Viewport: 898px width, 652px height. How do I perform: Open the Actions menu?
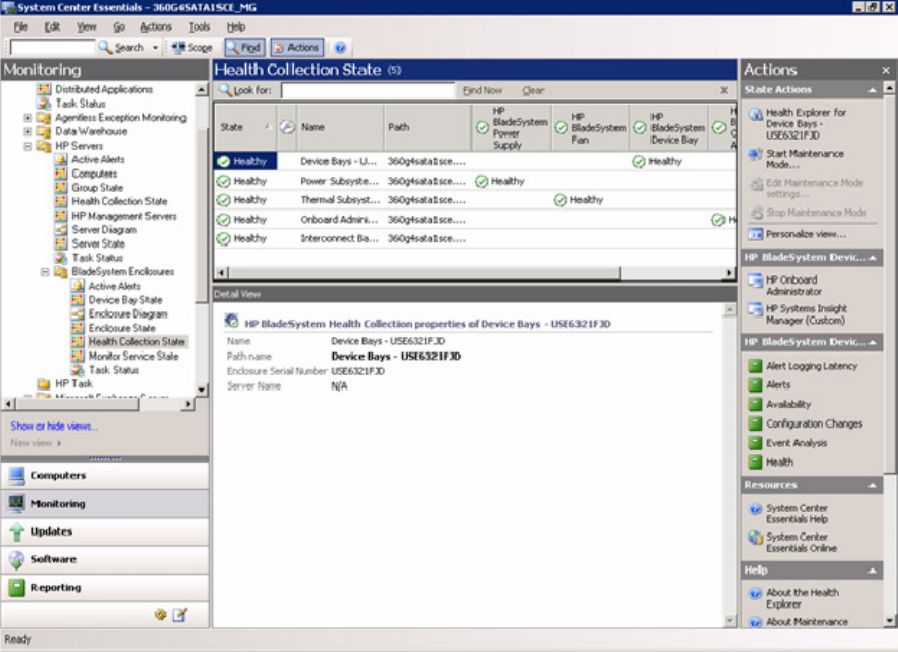[x=155, y=27]
